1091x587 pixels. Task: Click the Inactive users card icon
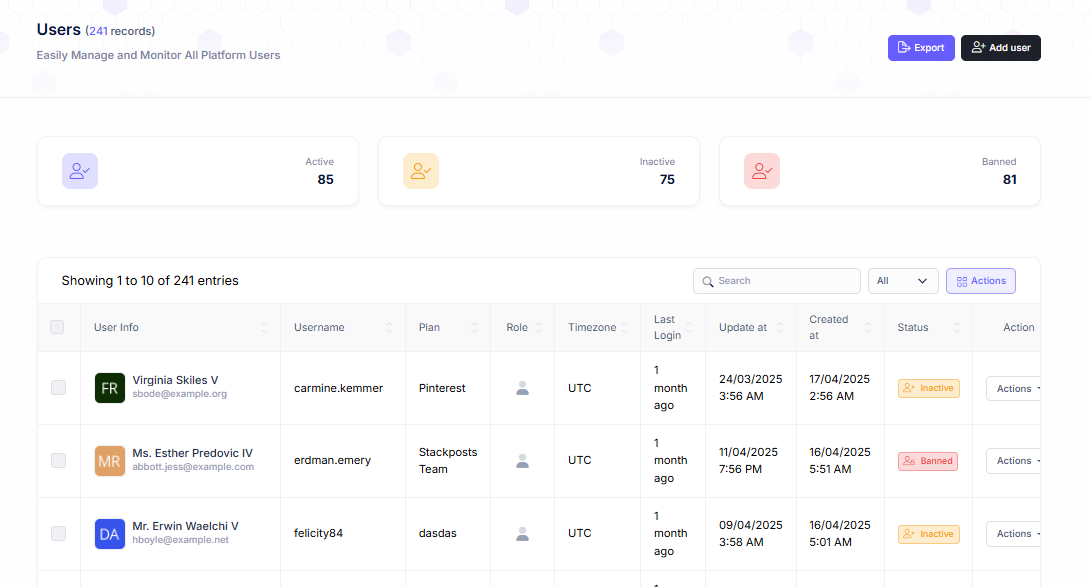(x=421, y=171)
